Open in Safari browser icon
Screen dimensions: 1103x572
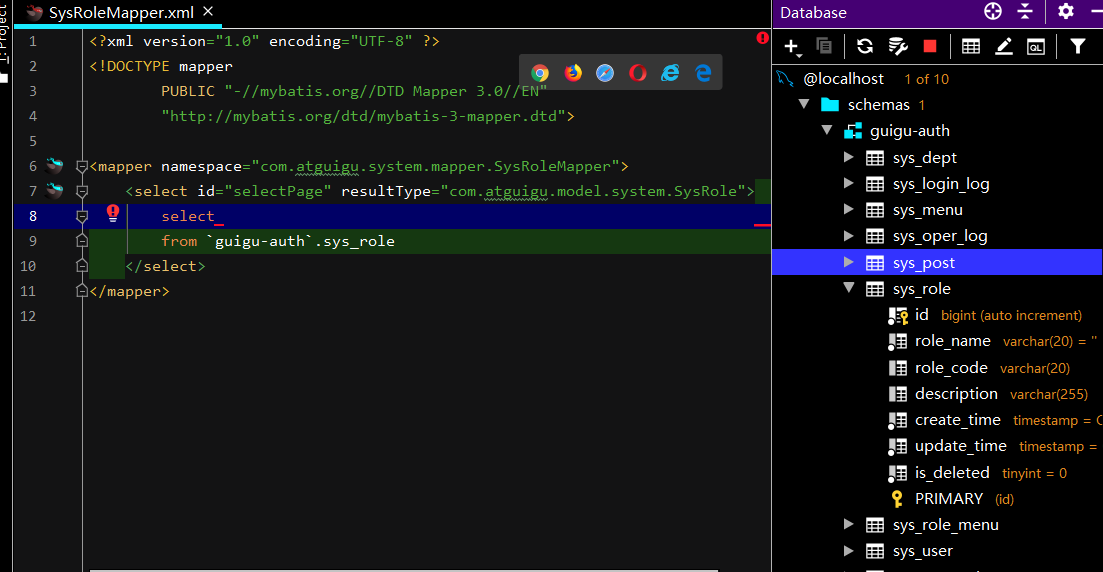click(x=605, y=72)
